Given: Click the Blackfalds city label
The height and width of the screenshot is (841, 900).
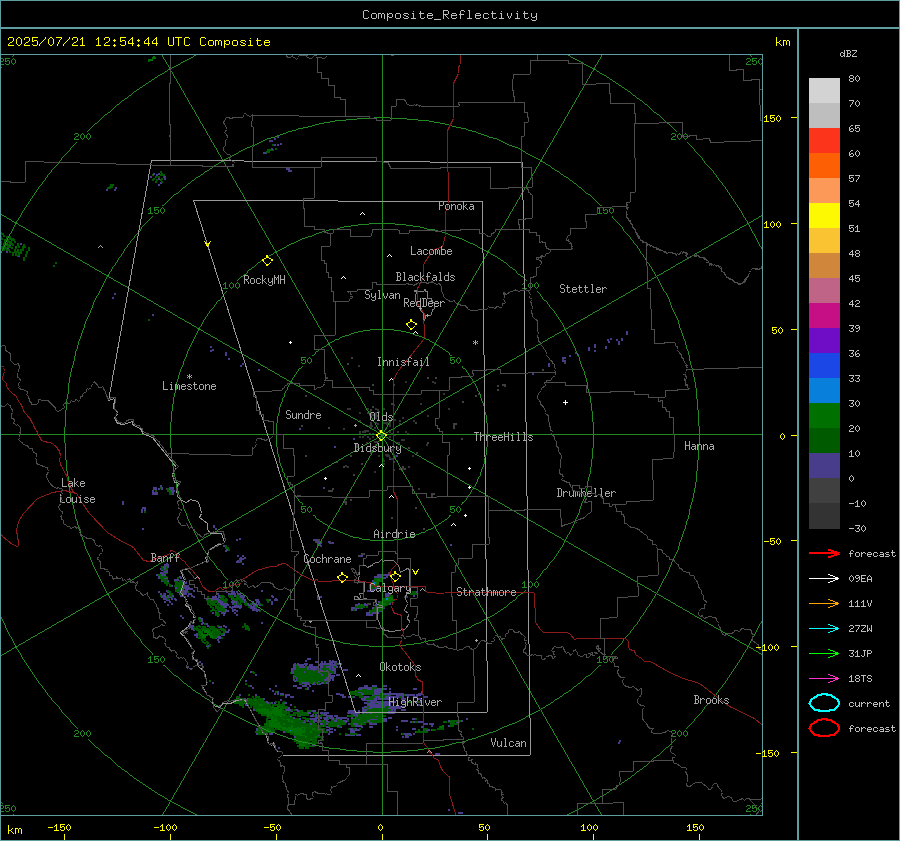Looking at the screenshot, I should [425, 277].
